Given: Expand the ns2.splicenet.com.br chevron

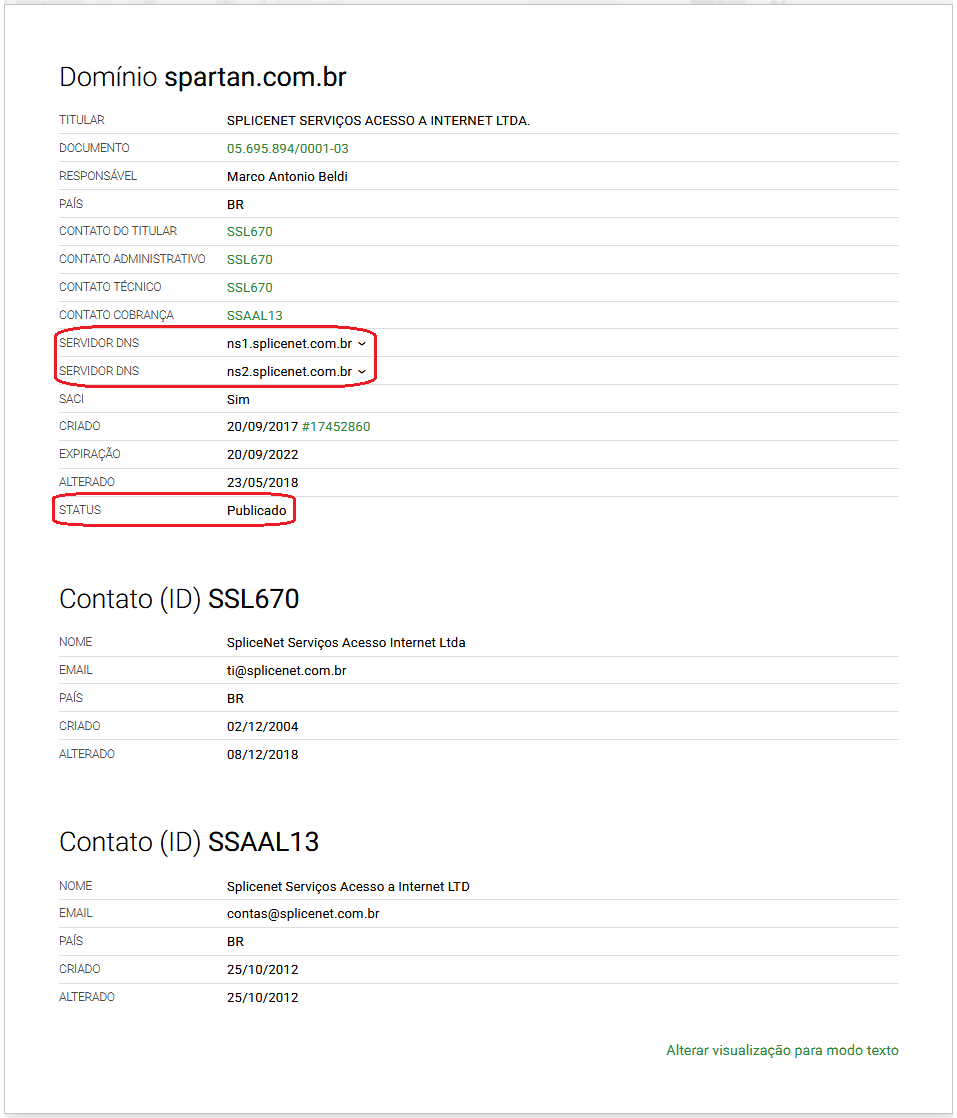Looking at the screenshot, I should pyautogui.click(x=362, y=372).
